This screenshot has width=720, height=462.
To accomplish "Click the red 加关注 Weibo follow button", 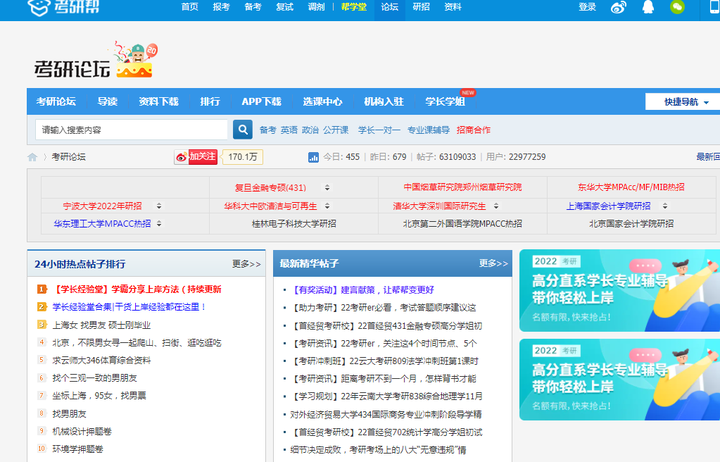I will tap(196, 157).
